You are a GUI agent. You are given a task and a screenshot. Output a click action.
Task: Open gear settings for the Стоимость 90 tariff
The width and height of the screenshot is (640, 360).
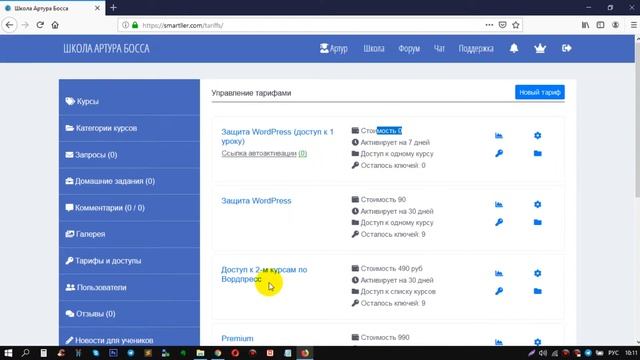pyautogui.click(x=538, y=204)
